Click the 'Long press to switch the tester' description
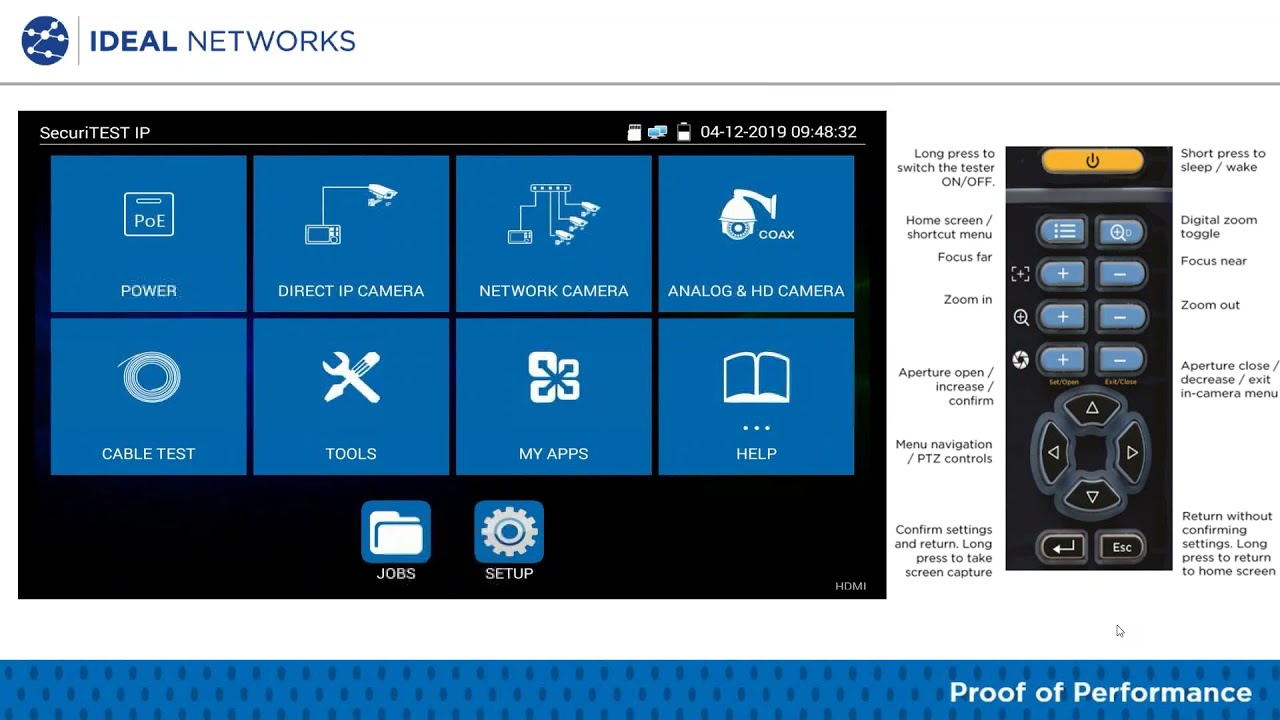The image size is (1280, 720). [946, 168]
